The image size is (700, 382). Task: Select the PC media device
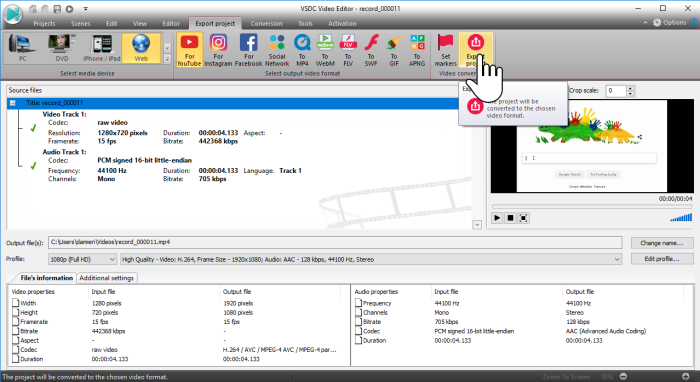pos(22,48)
